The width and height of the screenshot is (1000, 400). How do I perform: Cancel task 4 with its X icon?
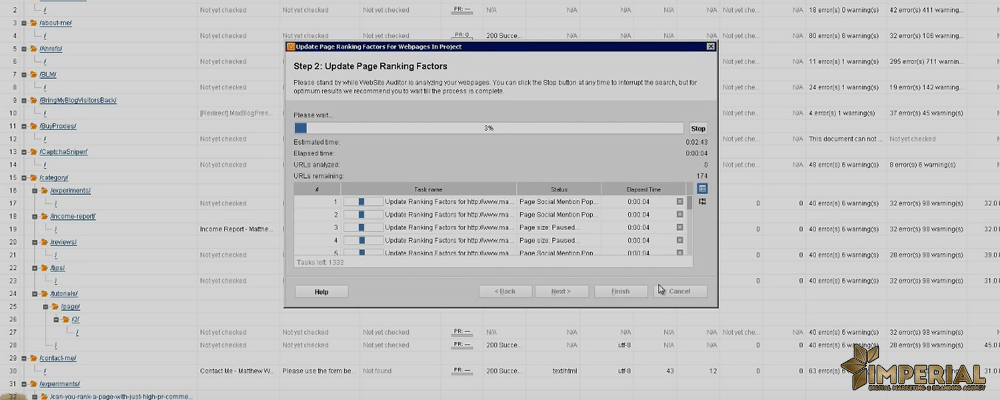[680, 240]
